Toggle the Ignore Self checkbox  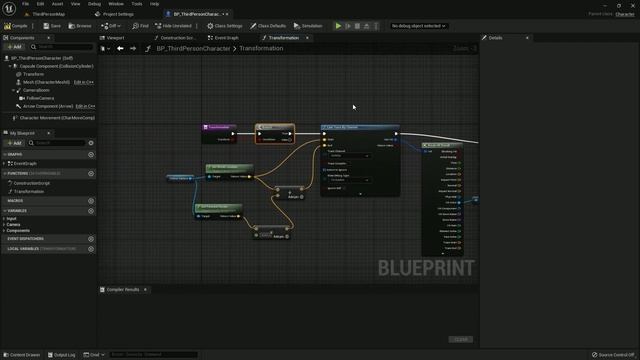pyautogui.click(x=344, y=189)
